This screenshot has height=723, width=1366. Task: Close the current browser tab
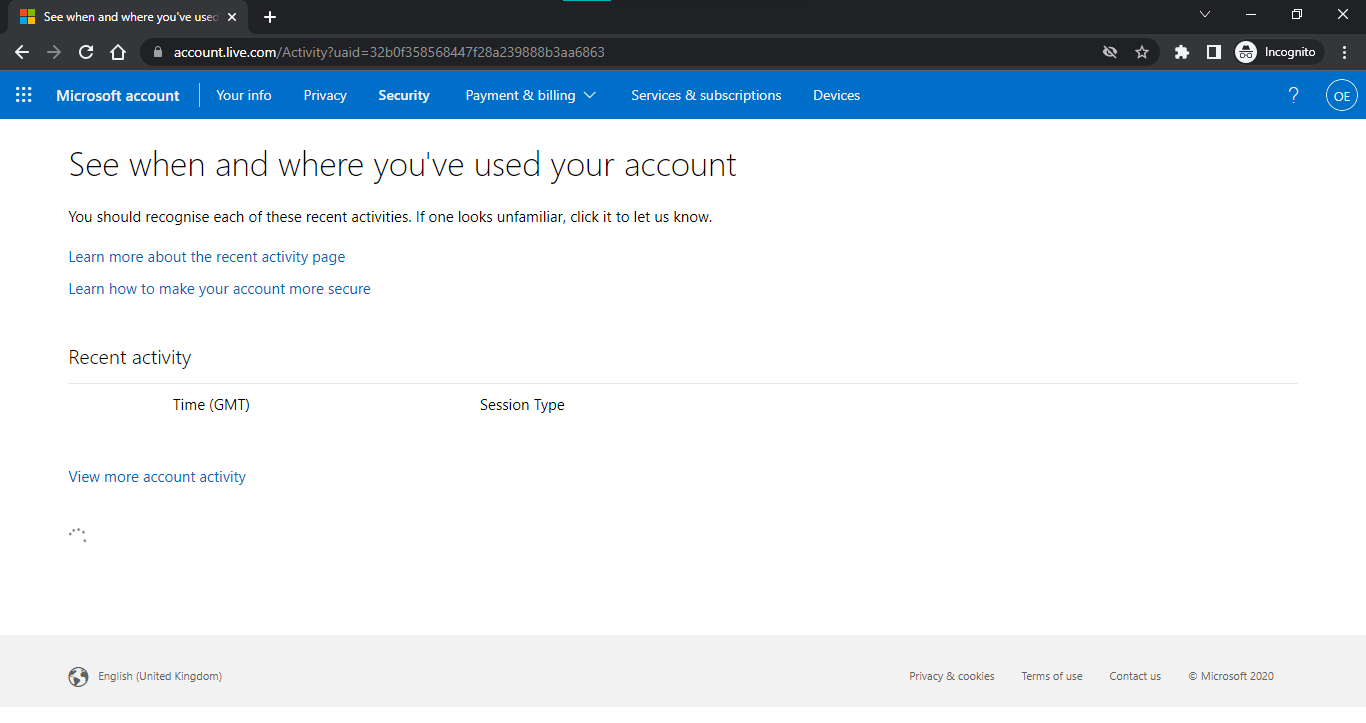click(x=232, y=17)
